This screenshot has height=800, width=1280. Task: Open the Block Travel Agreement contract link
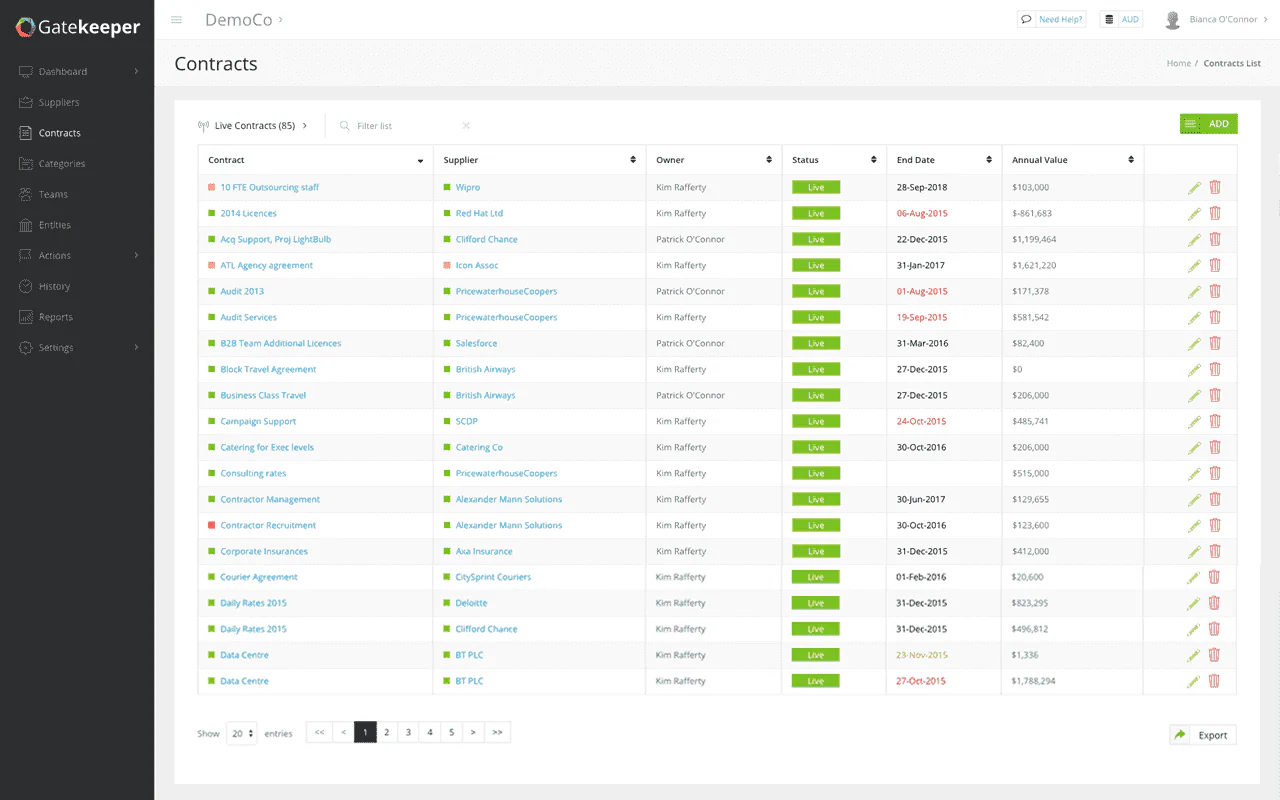click(268, 369)
